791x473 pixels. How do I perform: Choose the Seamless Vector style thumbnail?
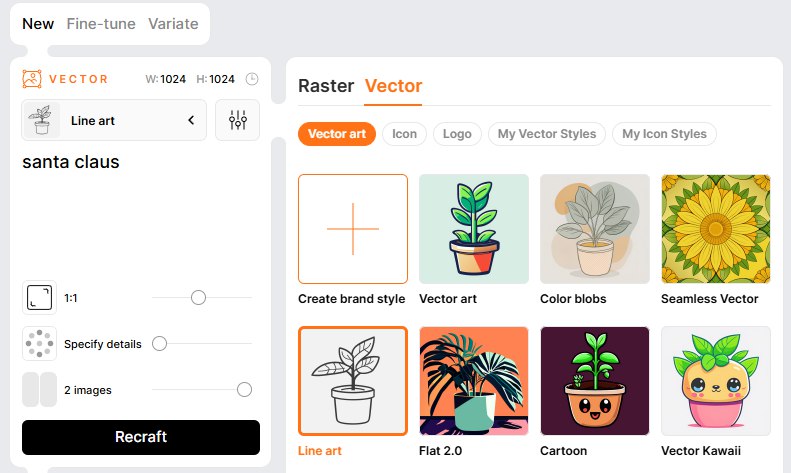(x=716, y=229)
